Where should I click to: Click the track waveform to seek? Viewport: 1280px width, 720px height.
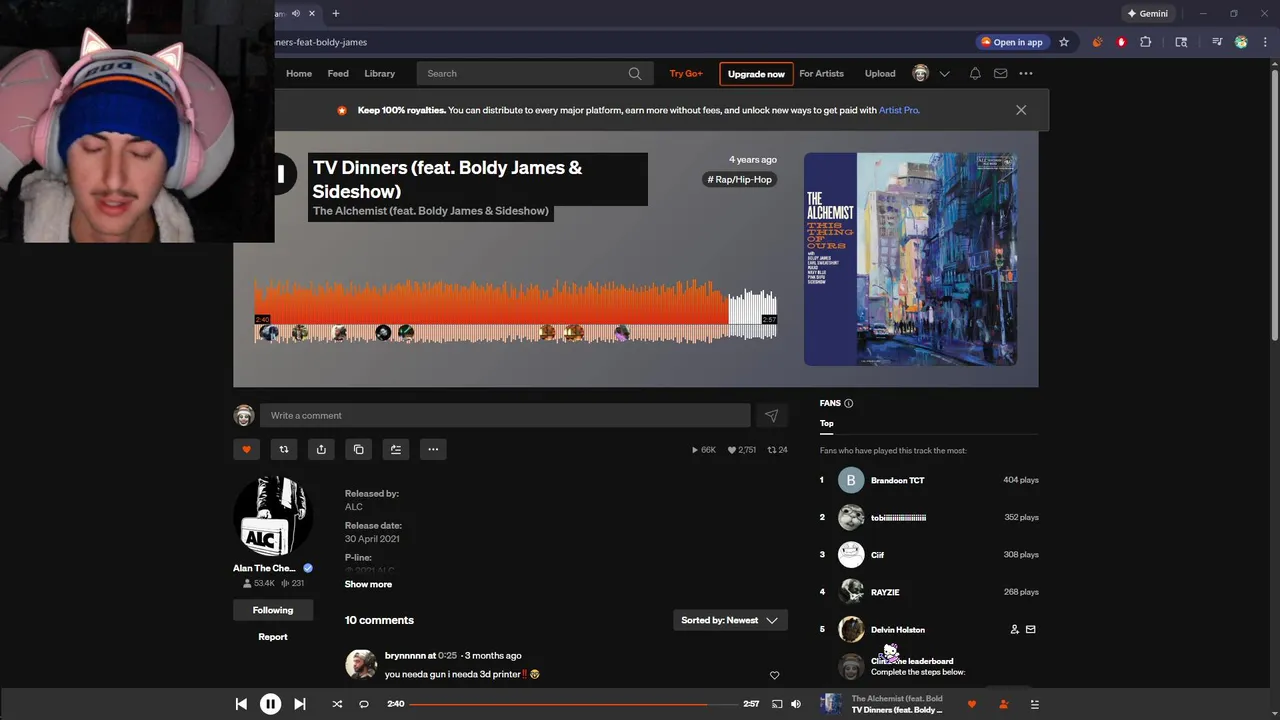pos(515,310)
